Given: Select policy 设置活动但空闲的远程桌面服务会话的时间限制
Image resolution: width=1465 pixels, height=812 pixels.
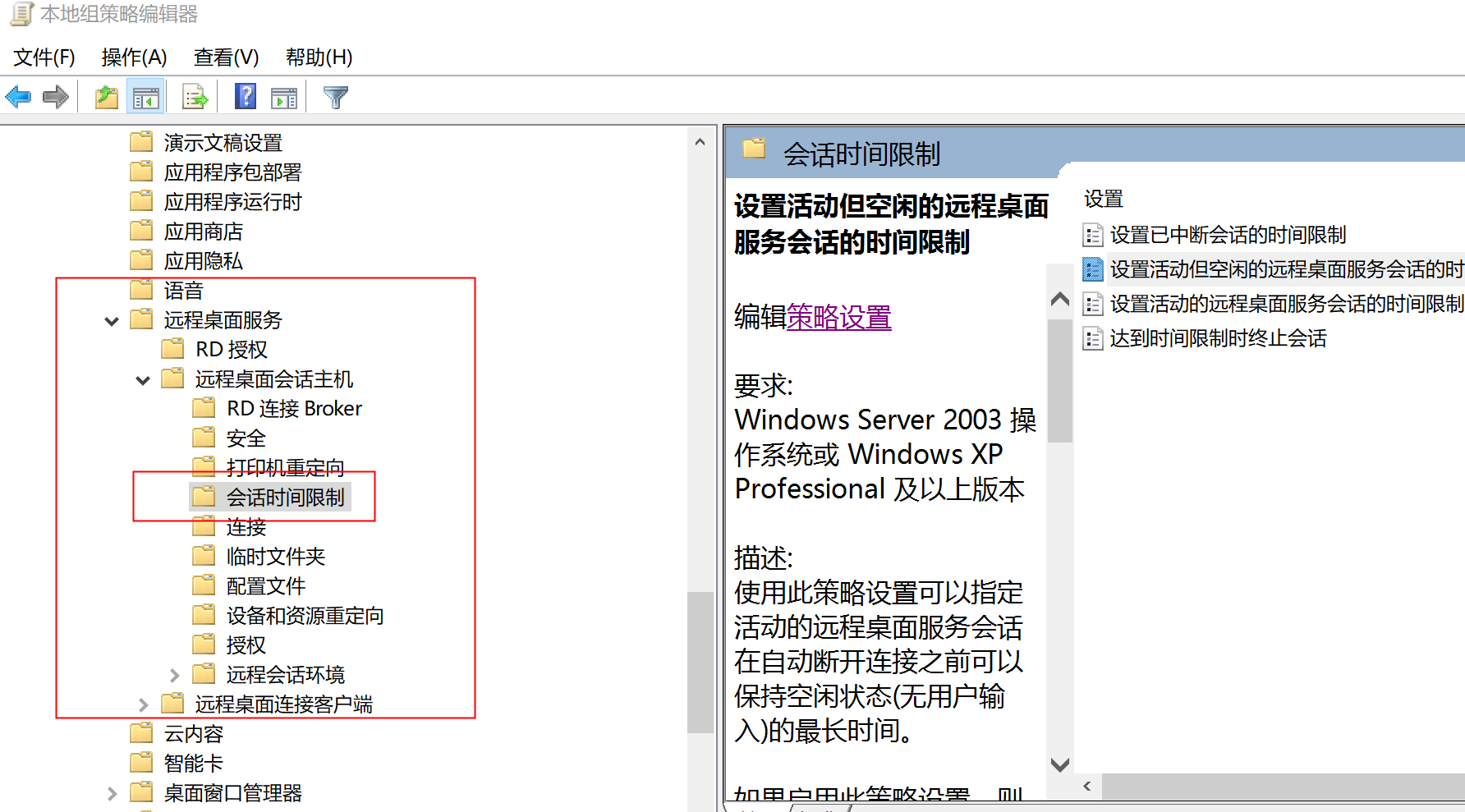Looking at the screenshot, I should coord(1287,270).
